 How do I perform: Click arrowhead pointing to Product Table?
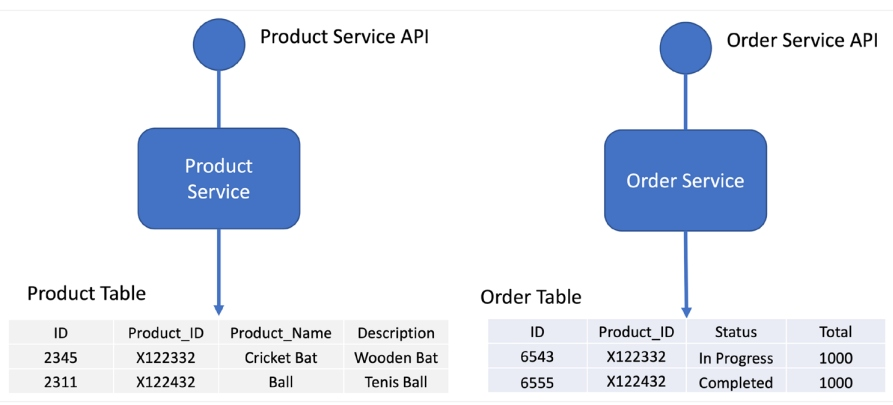click(x=218, y=308)
